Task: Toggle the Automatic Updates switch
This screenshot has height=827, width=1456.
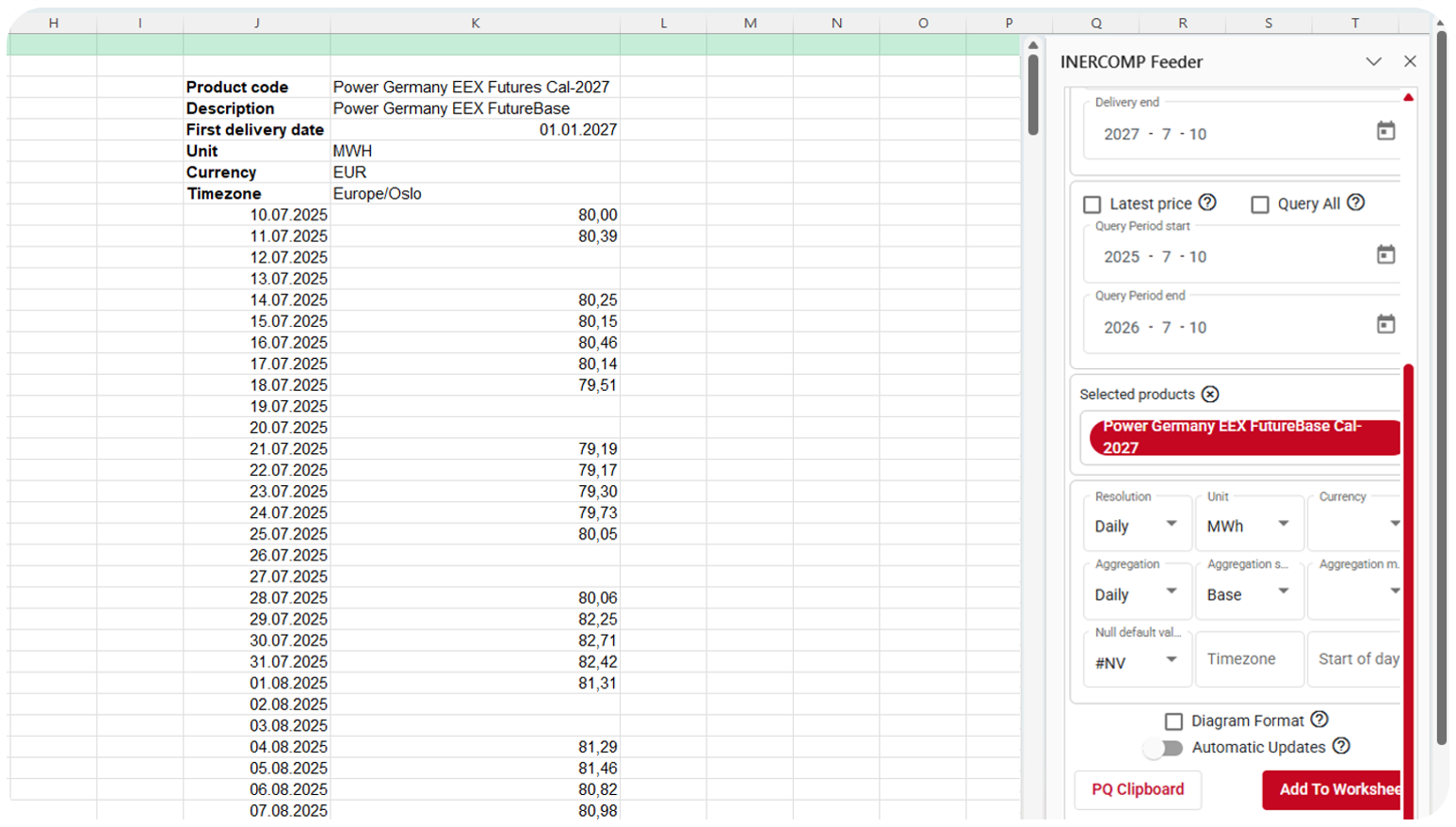Action: [1164, 748]
